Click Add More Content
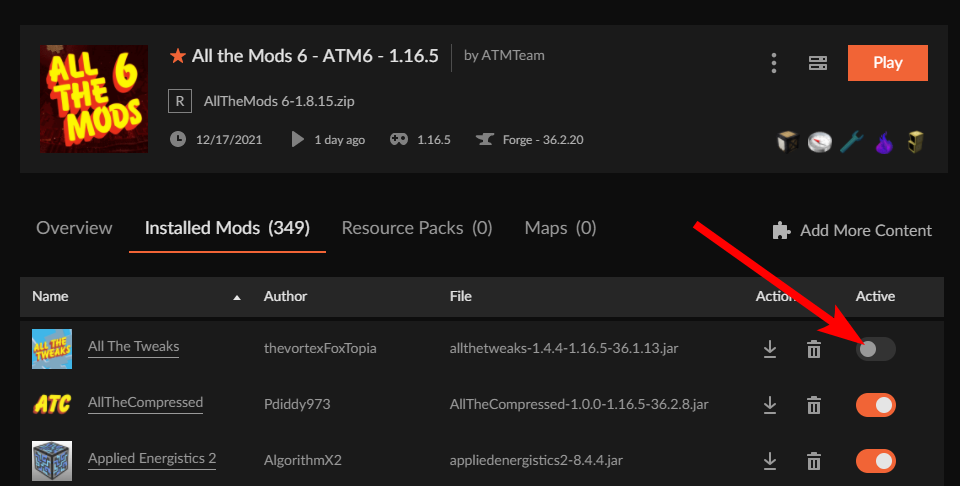Screen dimensions: 960x486 pos(866,230)
